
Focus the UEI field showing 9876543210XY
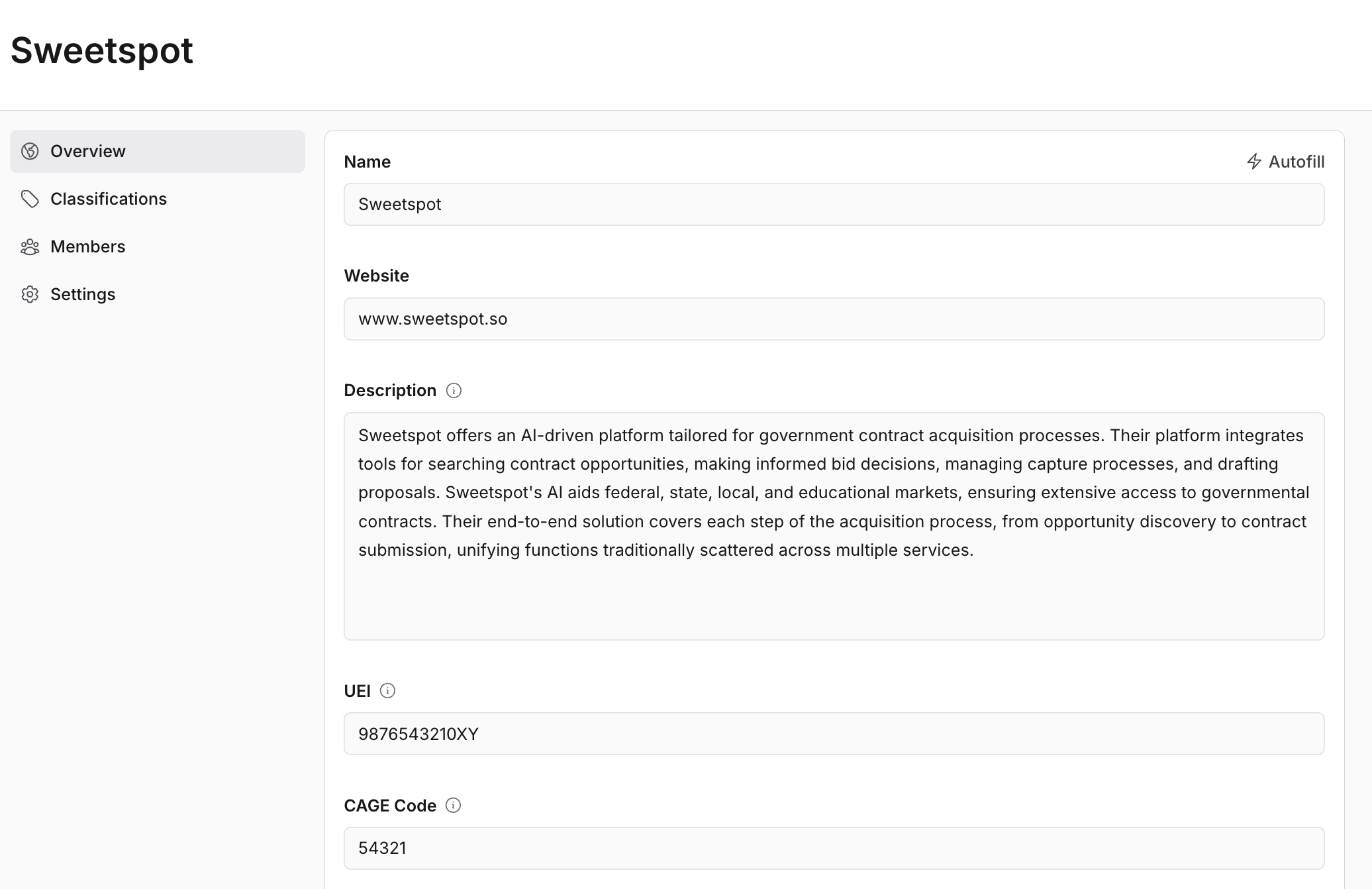834,733
